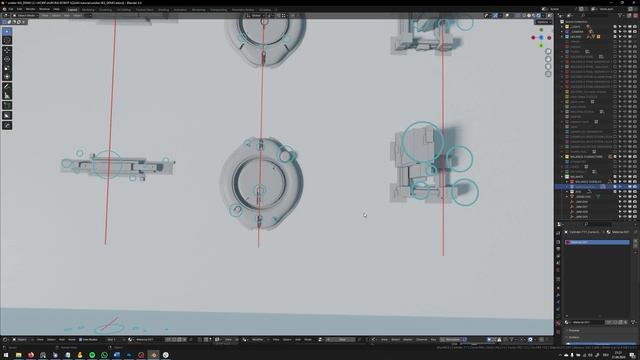The height and width of the screenshot is (360, 640).
Task: Open the 3D viewport editor type selector
Action: tap(6, 16)
